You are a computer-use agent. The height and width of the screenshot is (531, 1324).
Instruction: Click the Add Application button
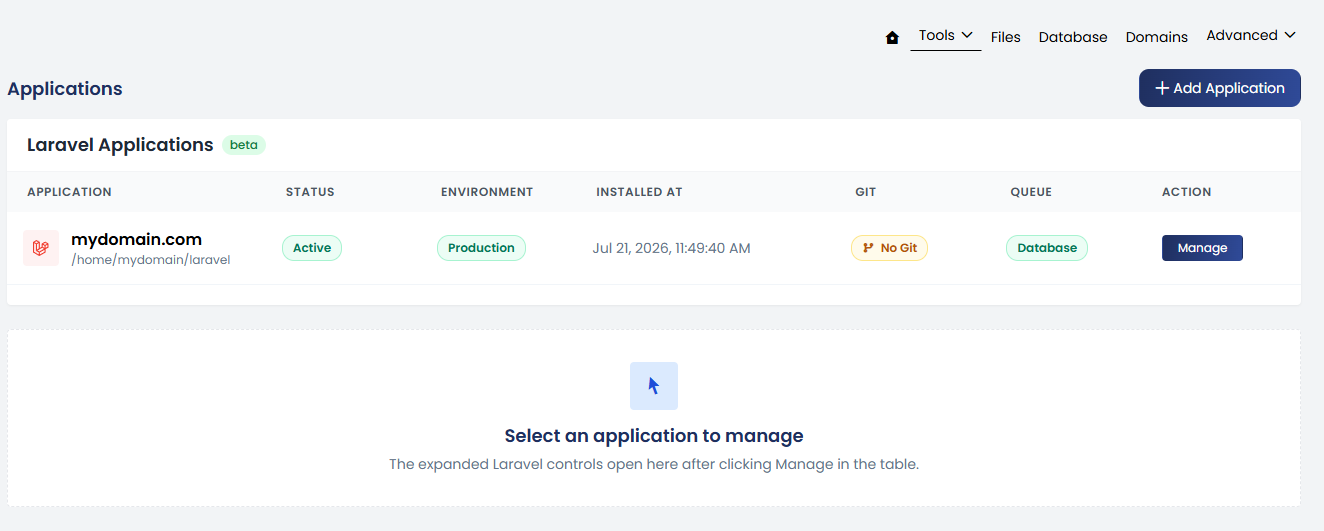(1220, 88)
